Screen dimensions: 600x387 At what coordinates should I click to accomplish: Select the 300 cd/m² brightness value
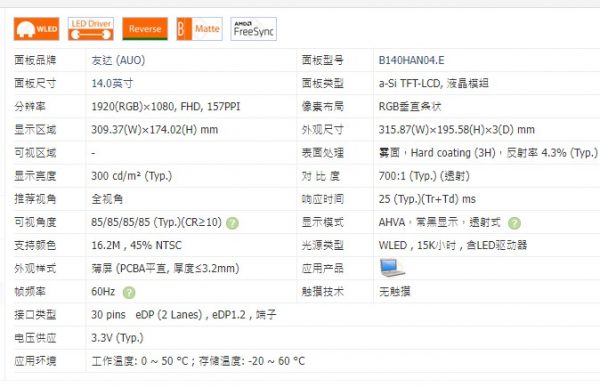click(132, 176)
